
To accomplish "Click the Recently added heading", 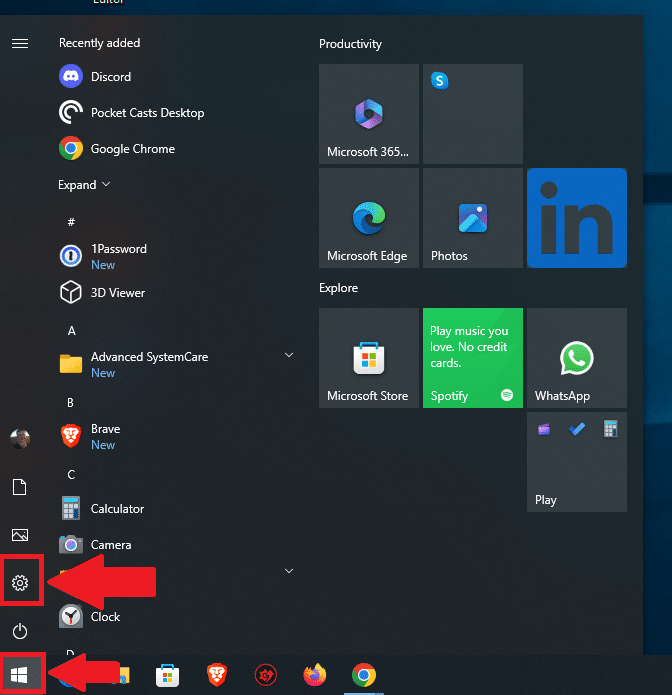I will pos(99,43).
